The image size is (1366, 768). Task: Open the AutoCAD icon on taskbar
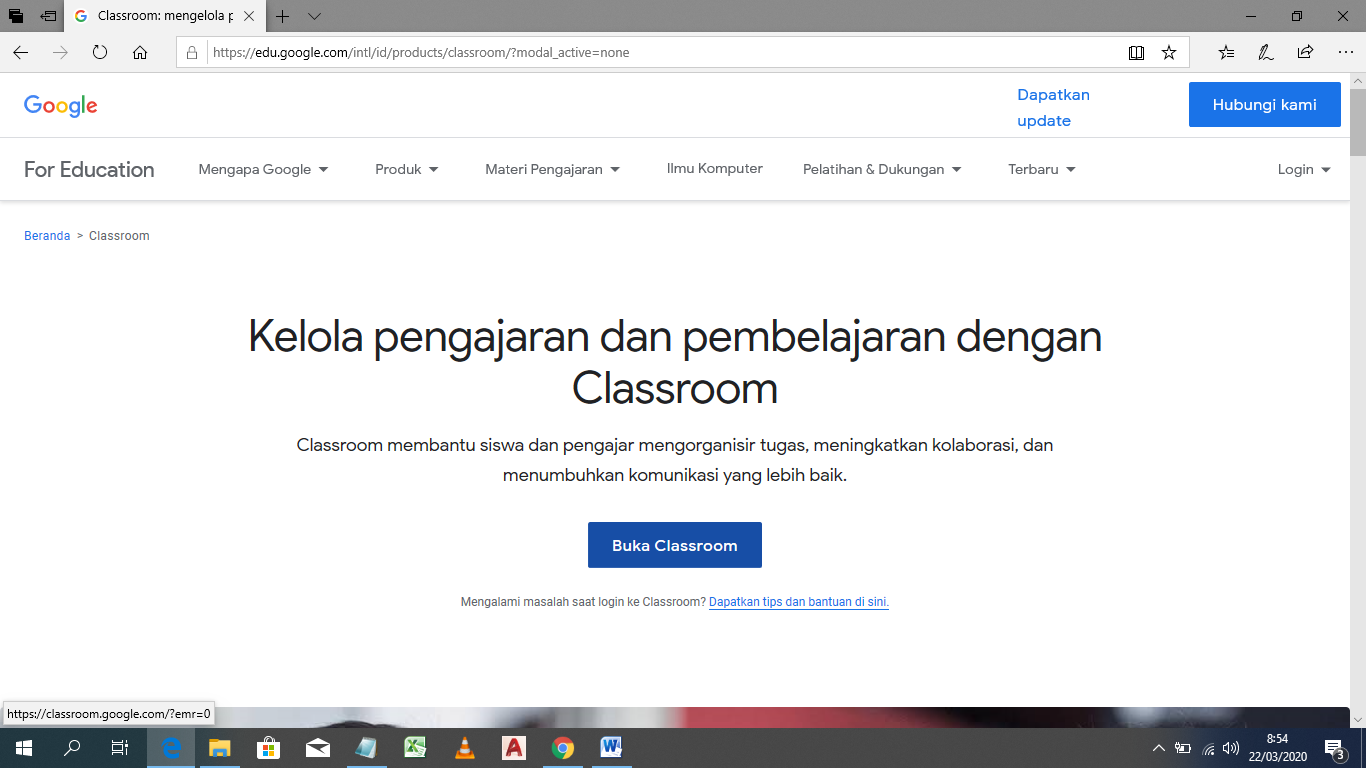[x=514, y=748]
